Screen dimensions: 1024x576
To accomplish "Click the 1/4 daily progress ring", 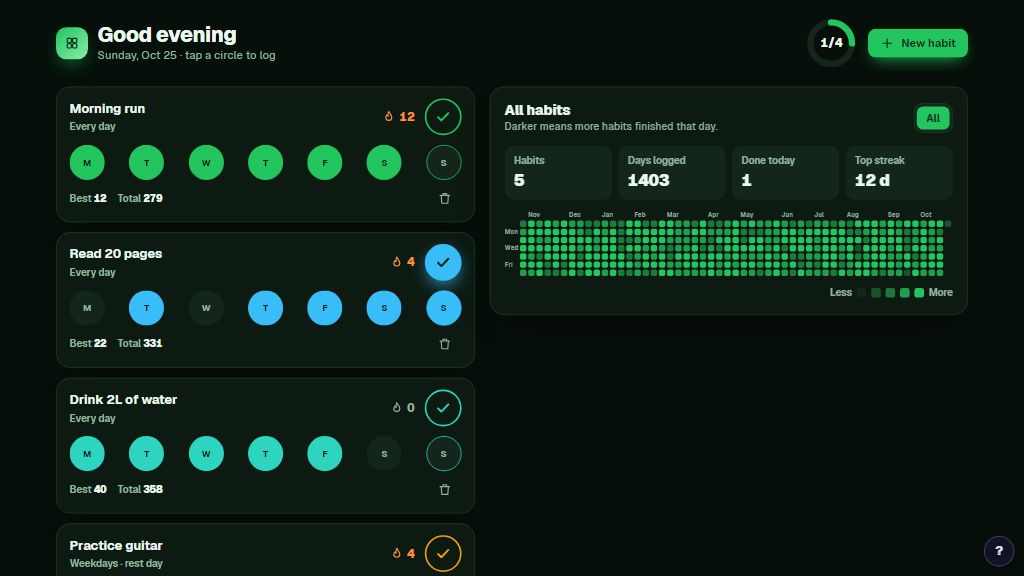I will 831,43.
